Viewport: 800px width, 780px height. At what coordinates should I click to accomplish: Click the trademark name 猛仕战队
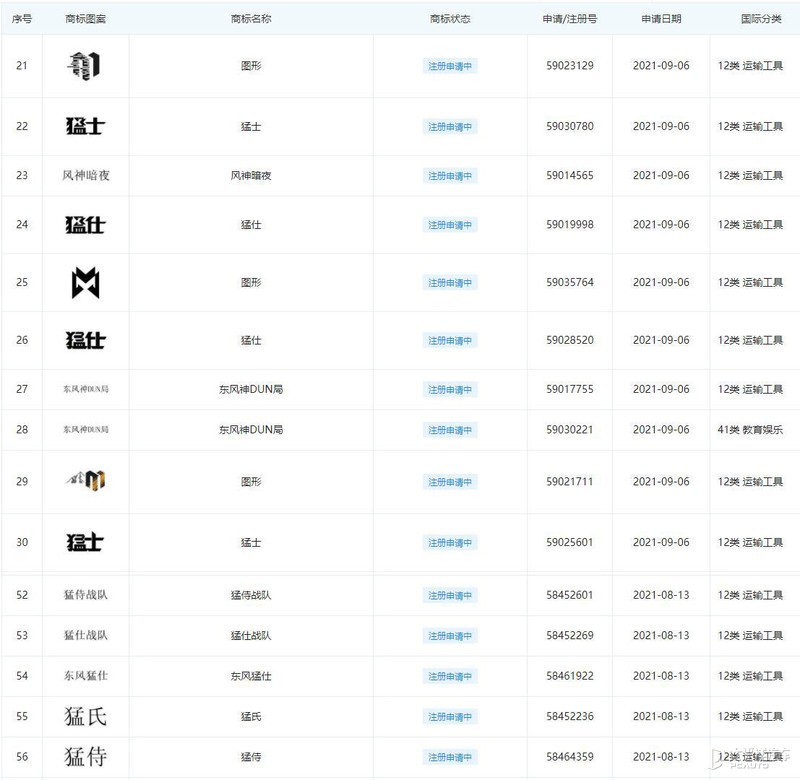(251, 636)
